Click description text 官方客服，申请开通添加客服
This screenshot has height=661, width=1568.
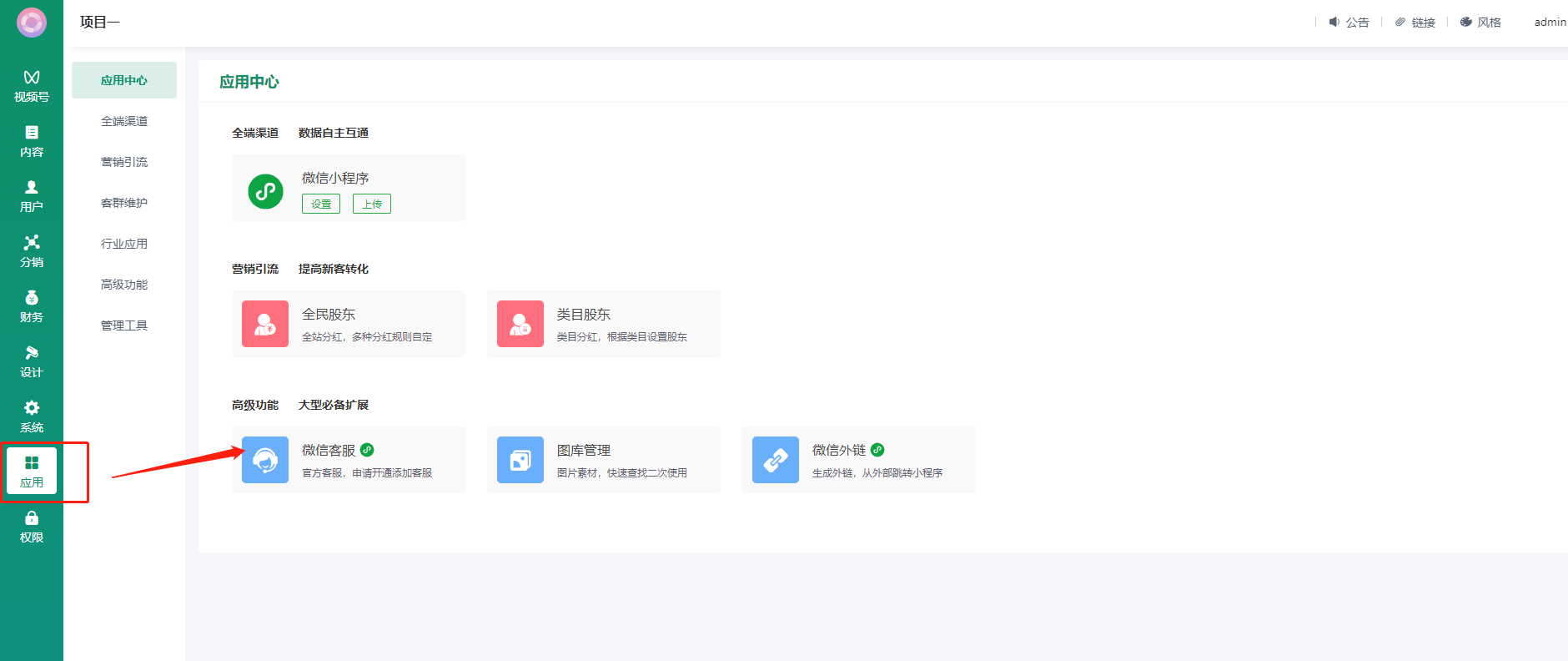367,473
